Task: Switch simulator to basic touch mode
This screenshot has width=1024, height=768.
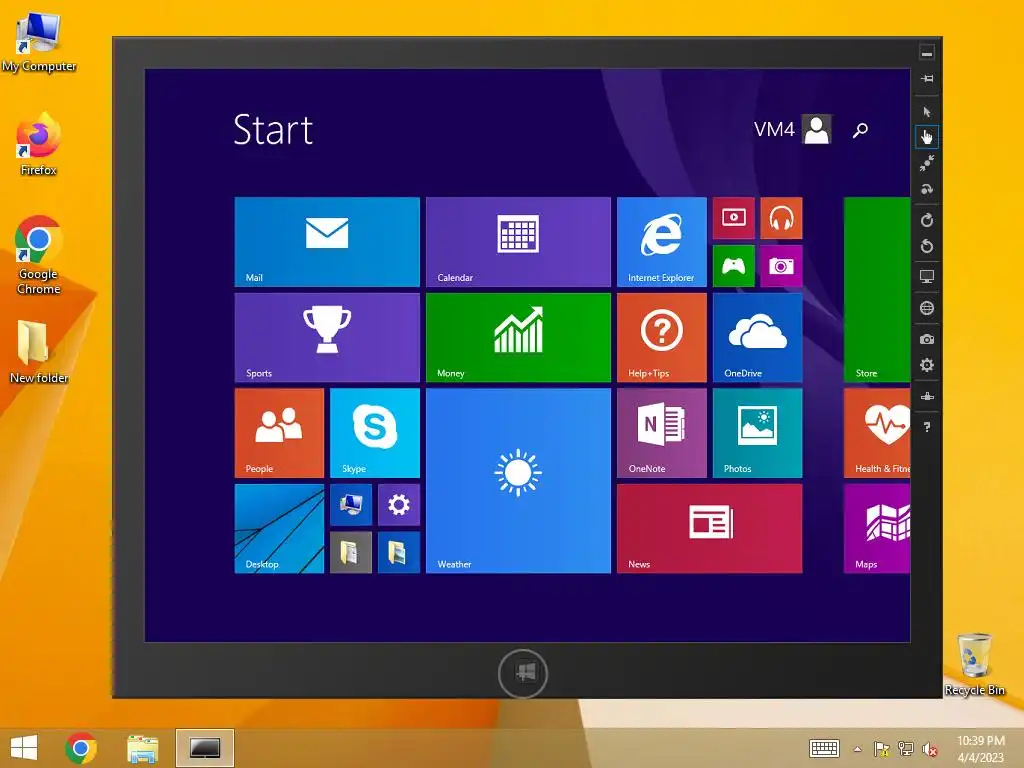Action: [927, 136]
